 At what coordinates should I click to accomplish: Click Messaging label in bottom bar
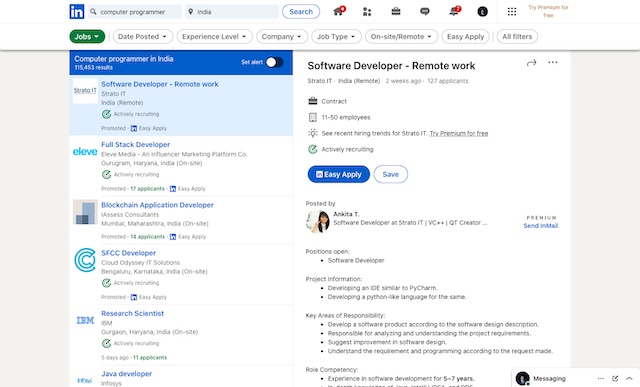549,379
